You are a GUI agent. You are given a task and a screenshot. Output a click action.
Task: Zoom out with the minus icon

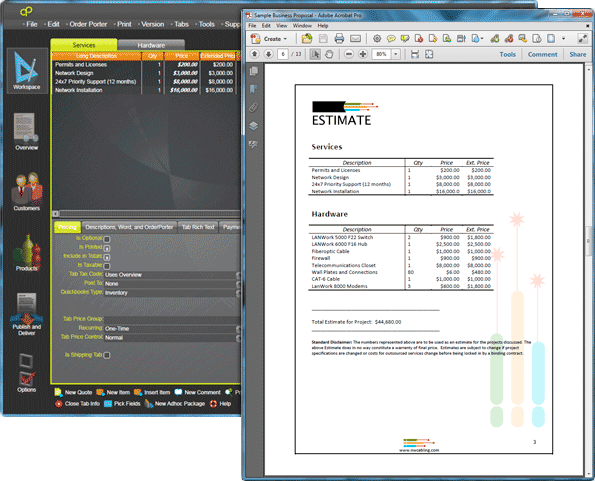click(349, 54)
